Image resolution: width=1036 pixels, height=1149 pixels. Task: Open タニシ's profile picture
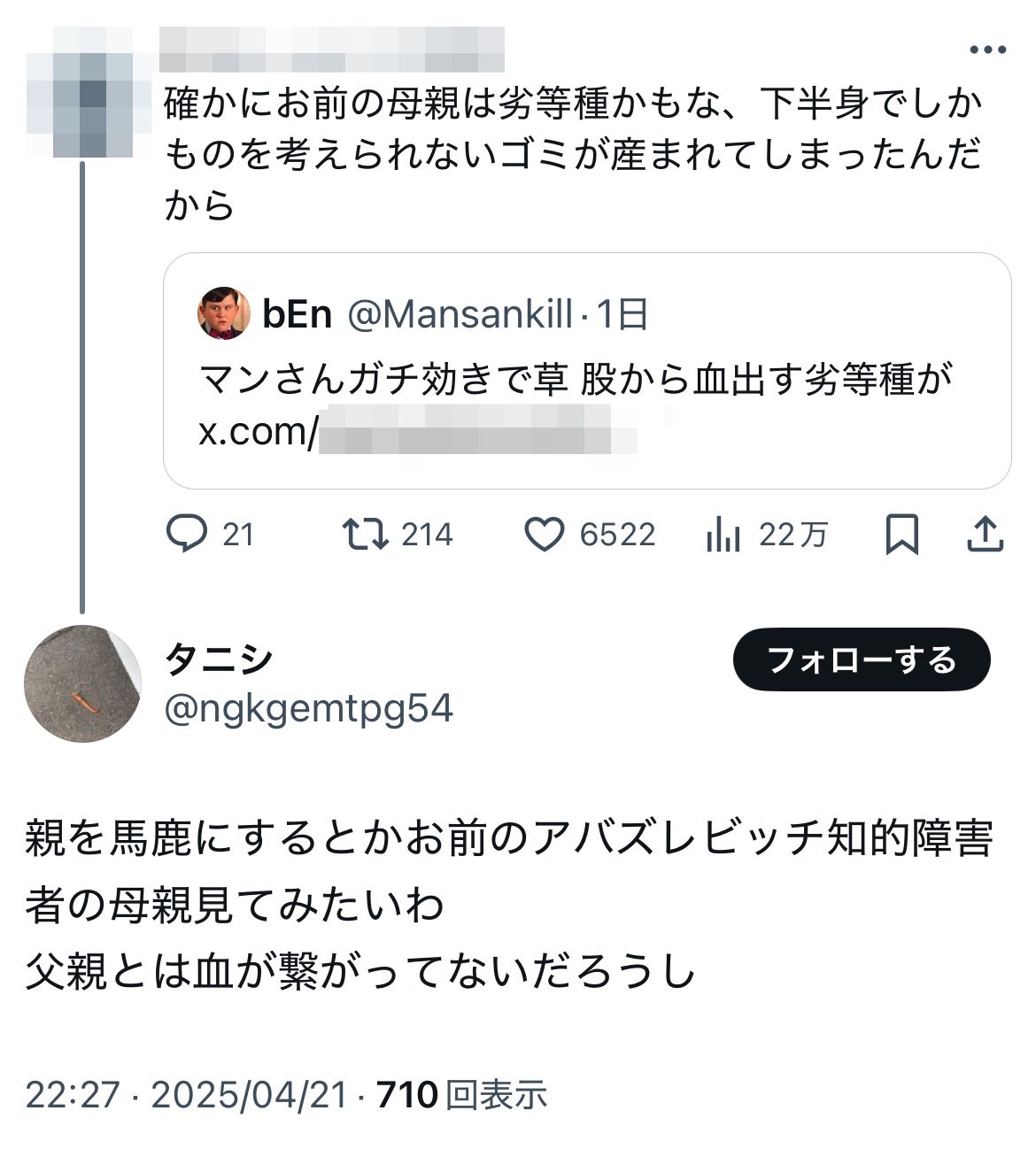coord(82,683)
